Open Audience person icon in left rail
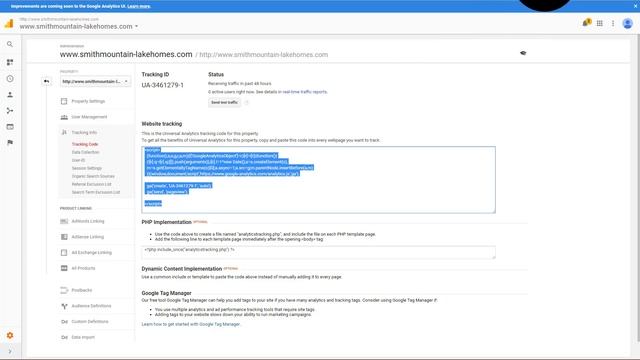The image size is (640, 360). click(10, 95)
